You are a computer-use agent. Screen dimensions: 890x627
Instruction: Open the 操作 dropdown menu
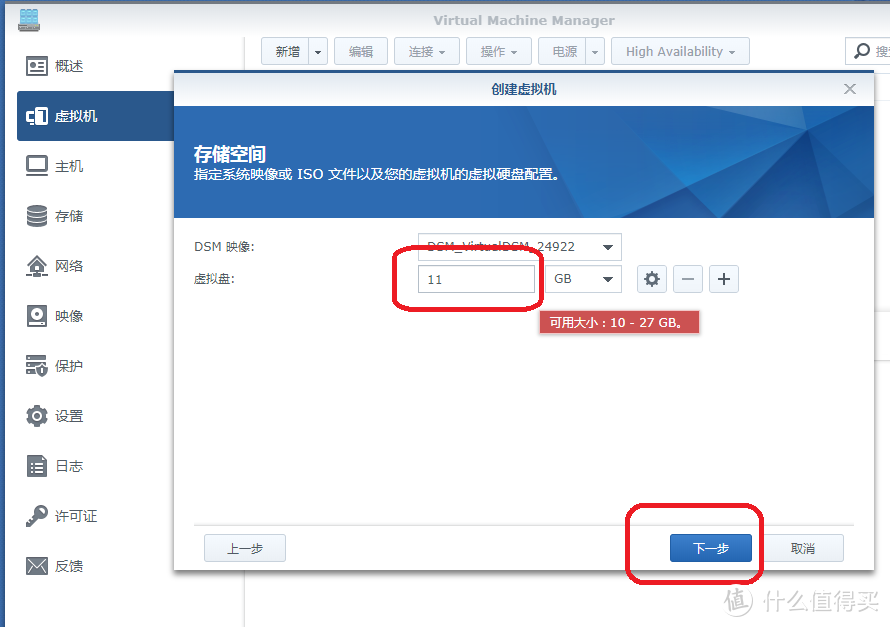pyautogui.click(x=499, y=52)
